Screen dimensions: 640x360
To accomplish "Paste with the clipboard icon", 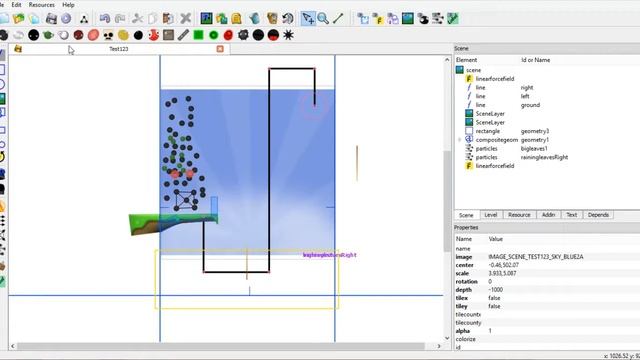I will (x=168, y=18).
